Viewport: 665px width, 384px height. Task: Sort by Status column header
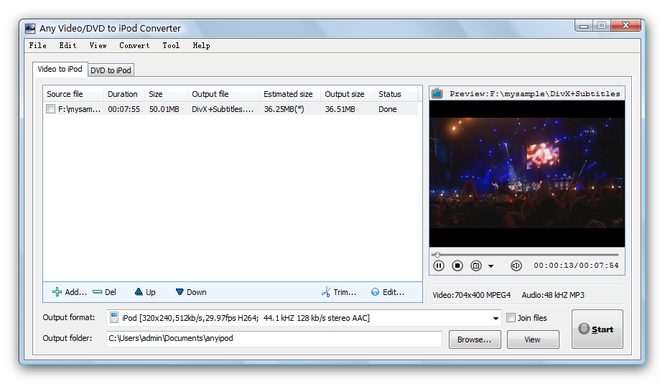click(396, 94)
